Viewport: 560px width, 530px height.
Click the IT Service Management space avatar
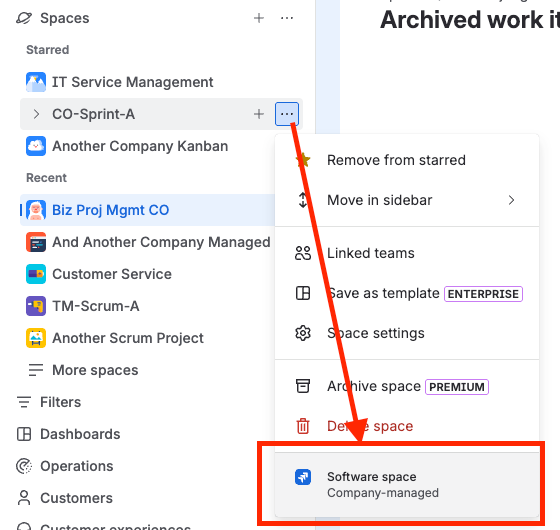point(36,82)
